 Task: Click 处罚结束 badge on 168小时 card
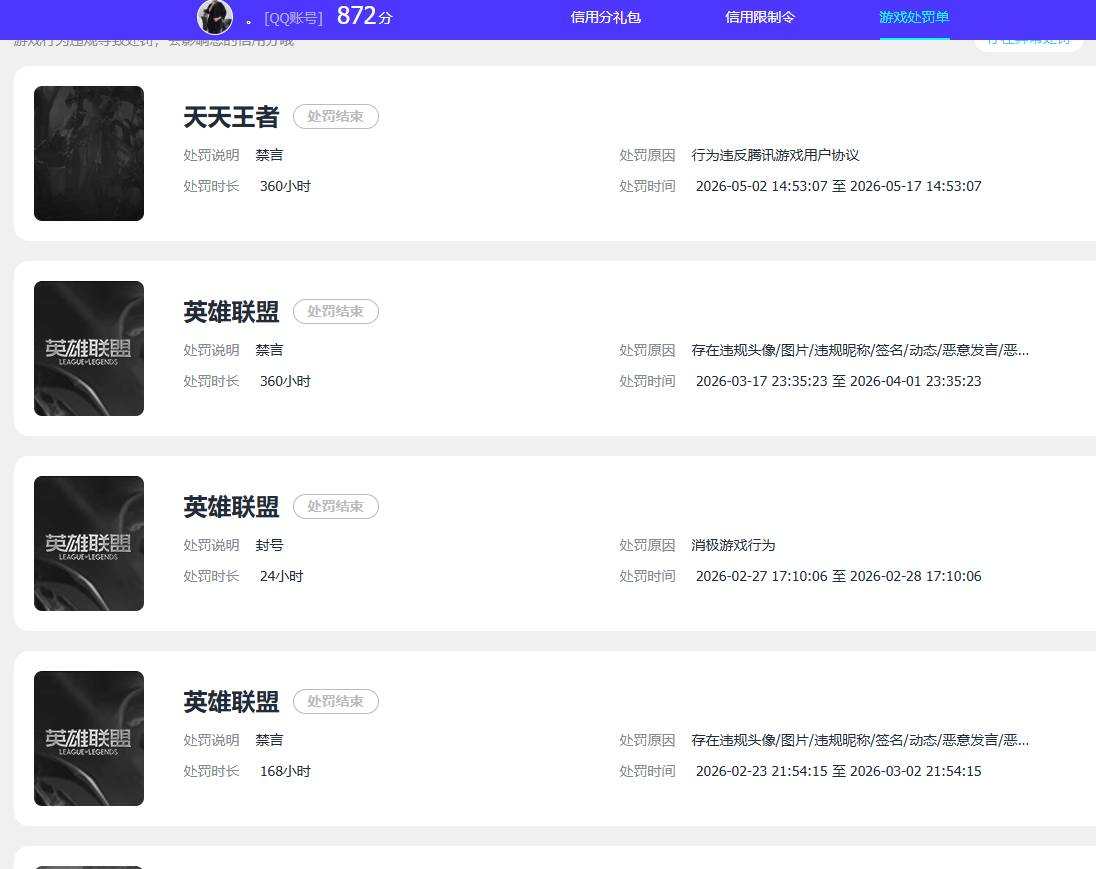(336, 702)
